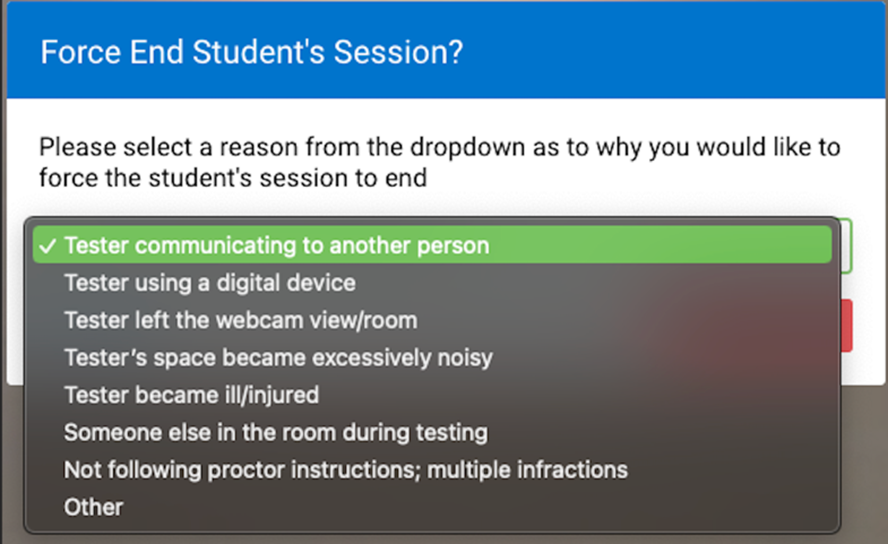Click the red button peeking behind the dropdown

[x=846, y=325]
